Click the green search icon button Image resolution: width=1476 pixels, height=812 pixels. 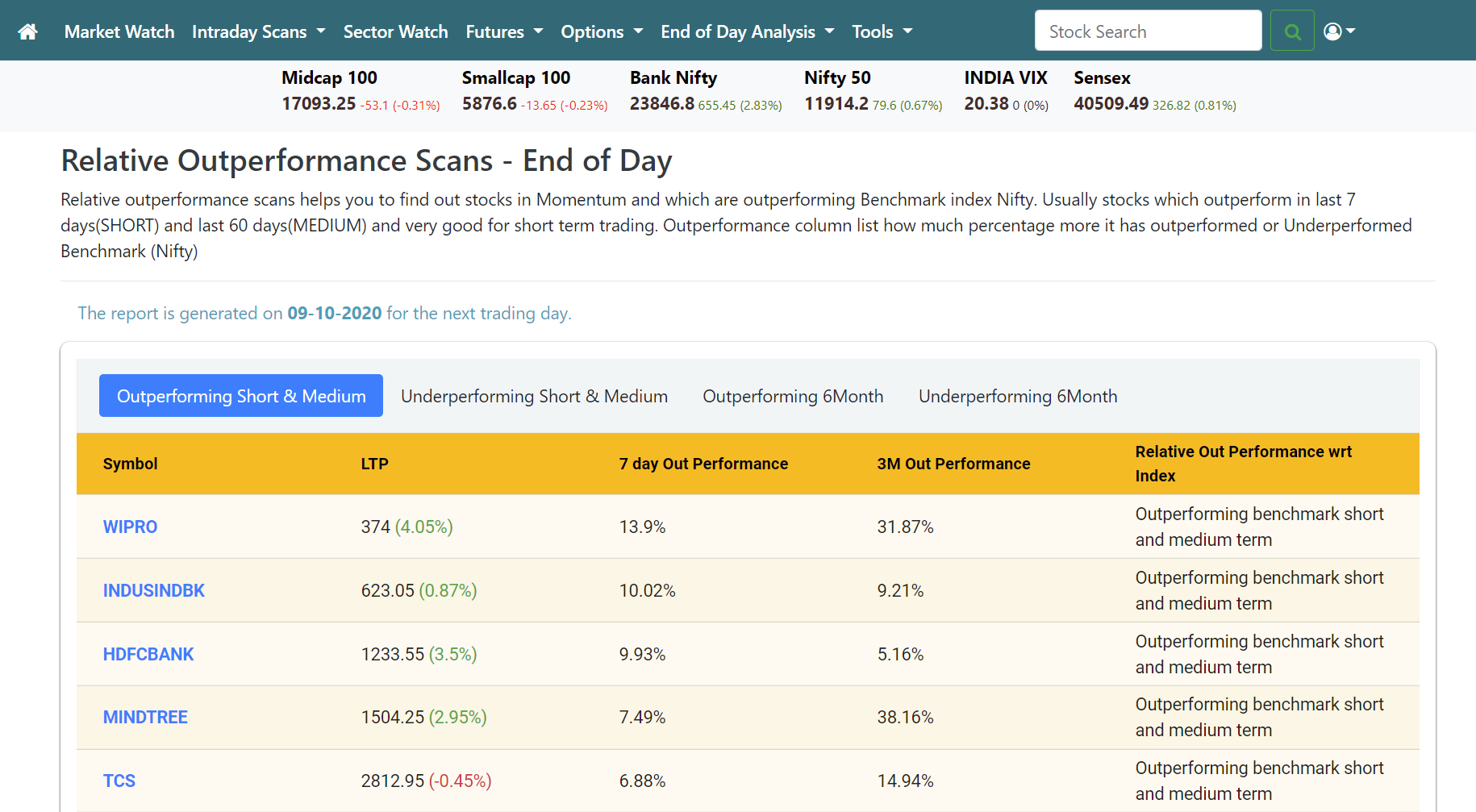1292,31
